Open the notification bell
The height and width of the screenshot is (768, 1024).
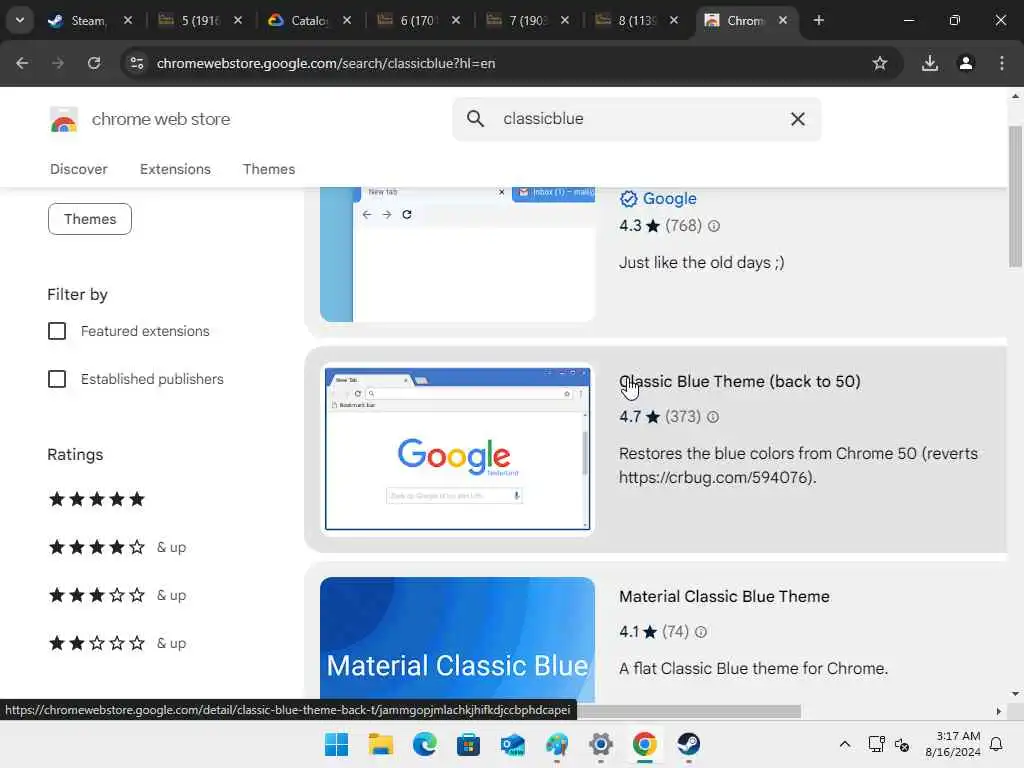pos(996,744)
